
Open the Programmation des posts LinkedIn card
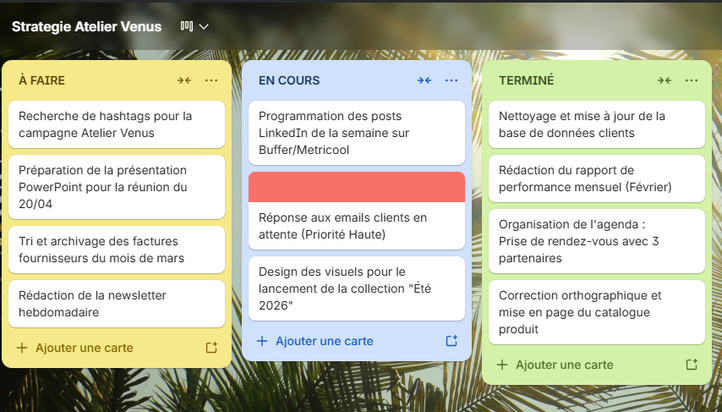(356, 133)
